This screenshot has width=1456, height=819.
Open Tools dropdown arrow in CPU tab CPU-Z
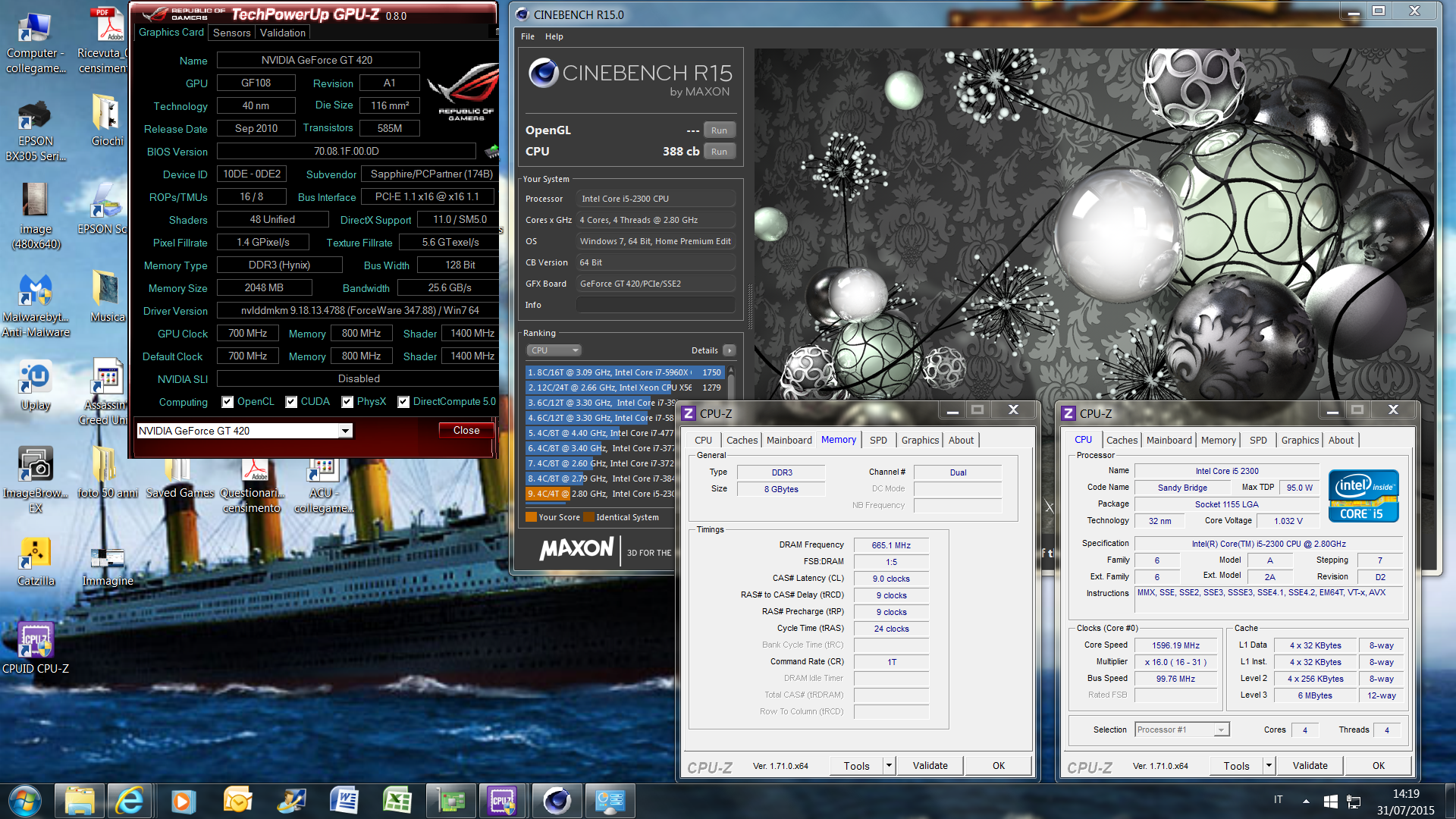pos(1269,765)
